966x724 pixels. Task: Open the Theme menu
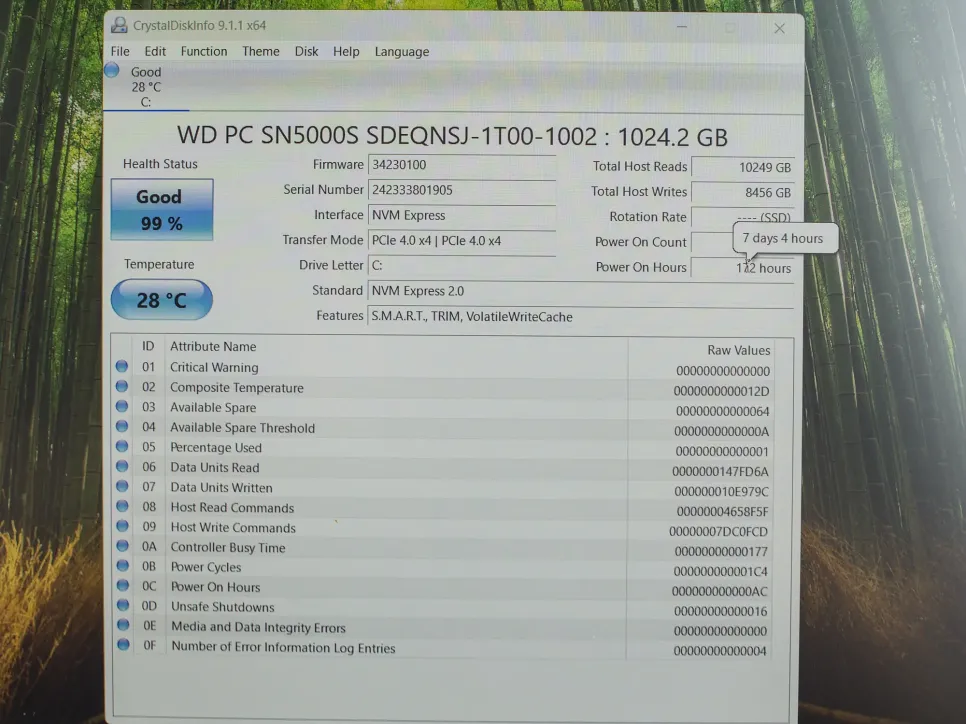[261, 51]
